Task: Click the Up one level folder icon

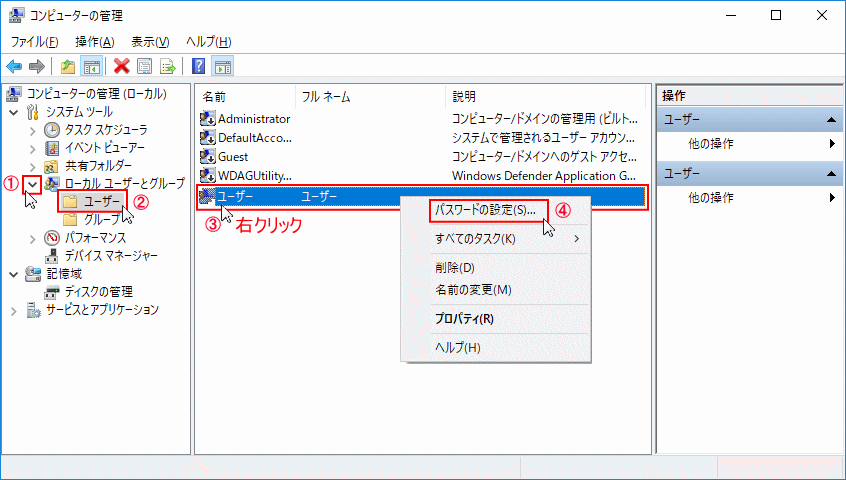Action: [x=68, y=67]
